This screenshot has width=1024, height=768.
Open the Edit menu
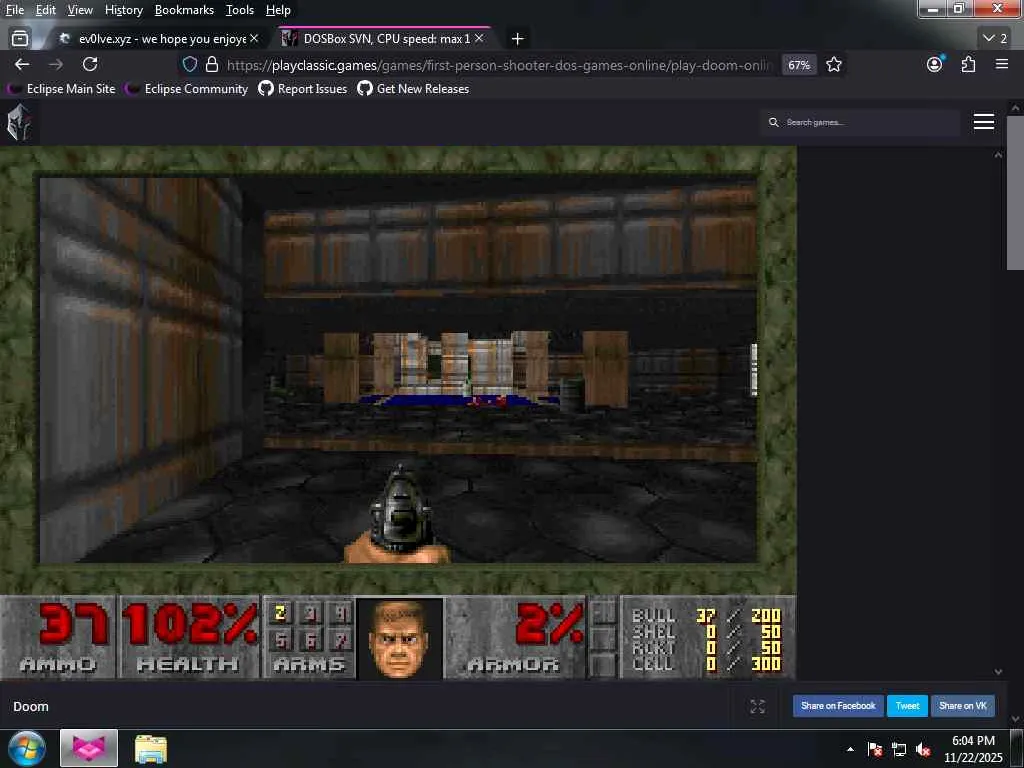pos(46,10)
